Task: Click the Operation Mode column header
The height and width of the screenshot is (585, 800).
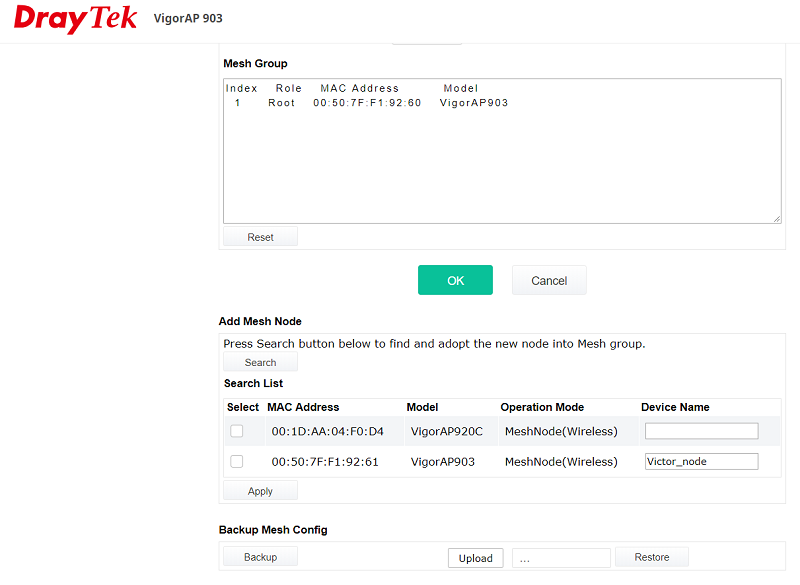Action: (x=542, y=407)
